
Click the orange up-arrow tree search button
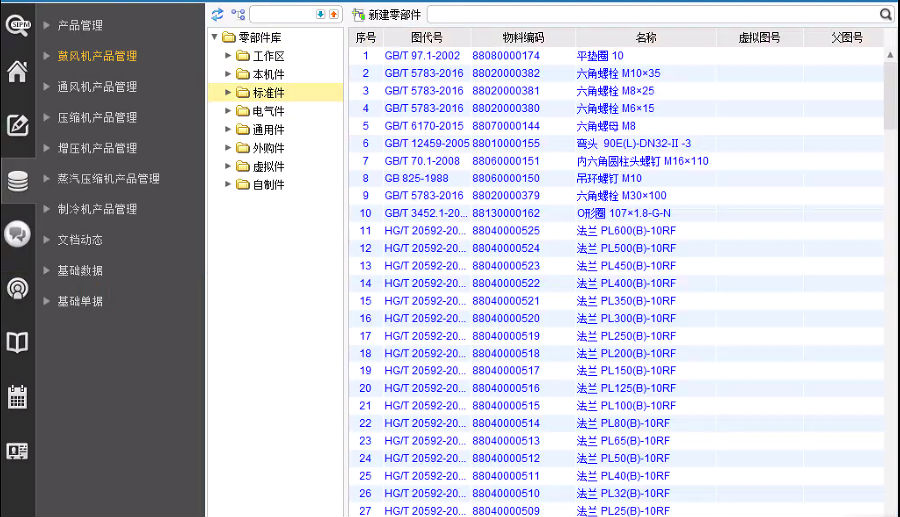point(333,15)
